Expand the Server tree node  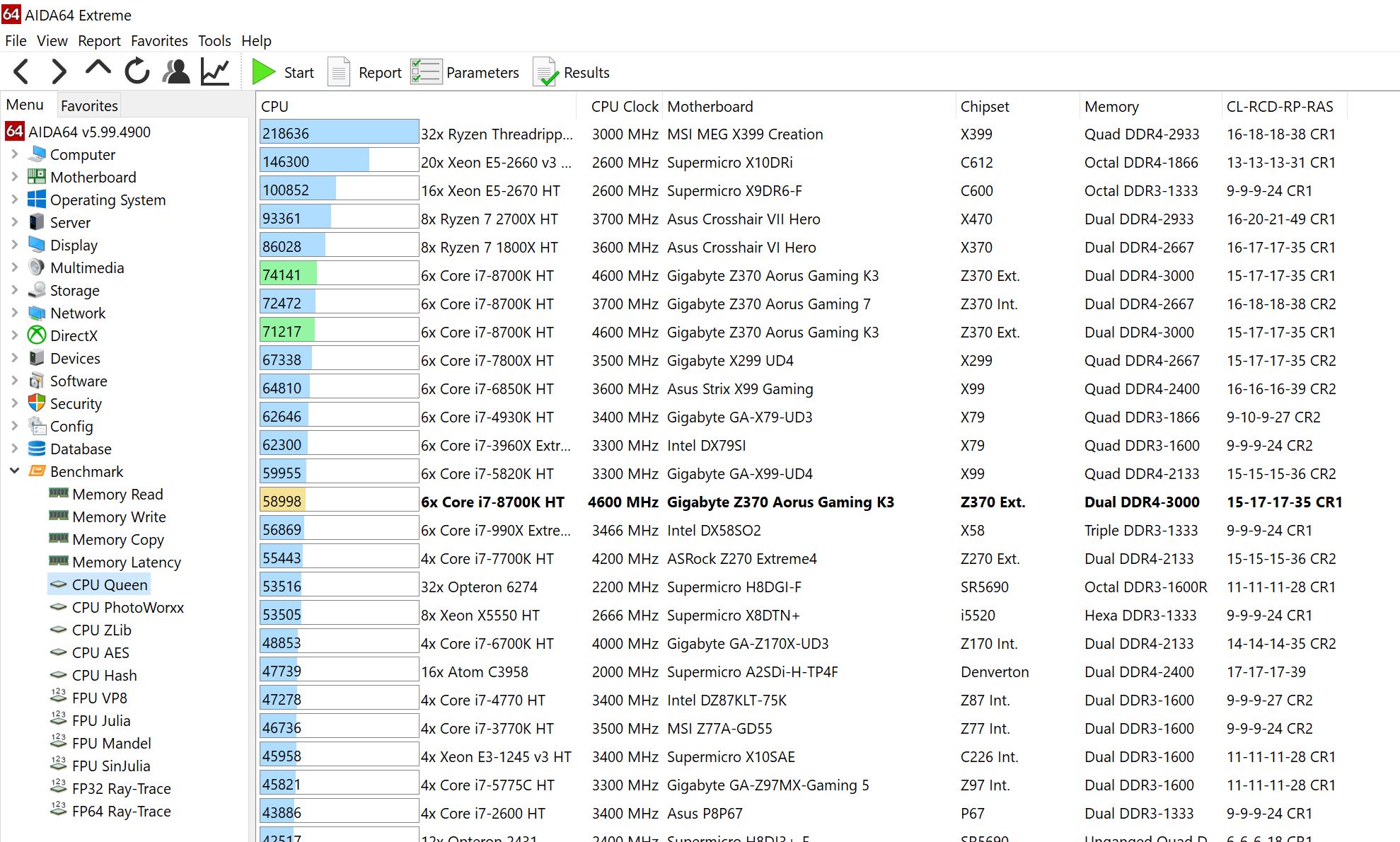[14, 221]
